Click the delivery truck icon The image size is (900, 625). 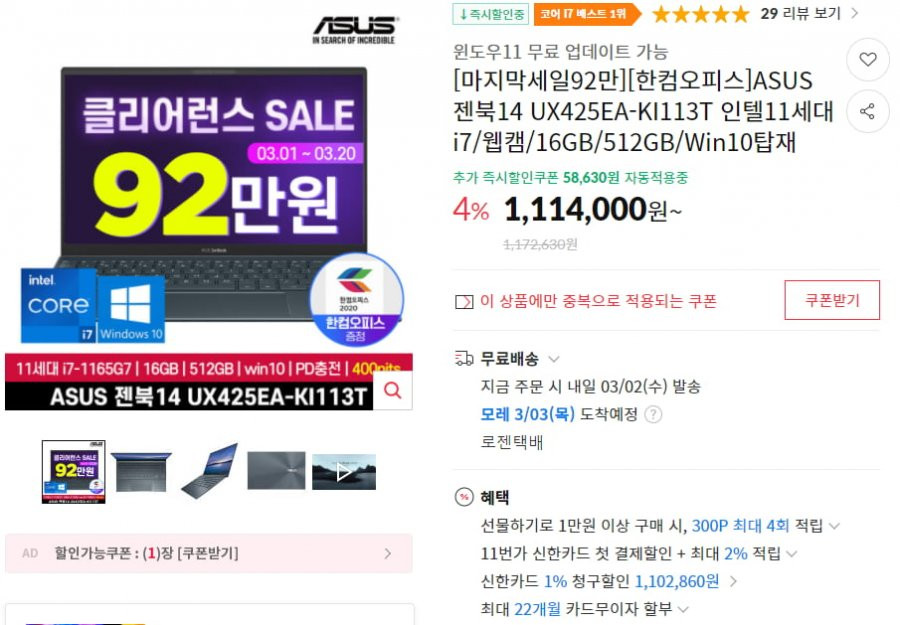coord(464,359)
